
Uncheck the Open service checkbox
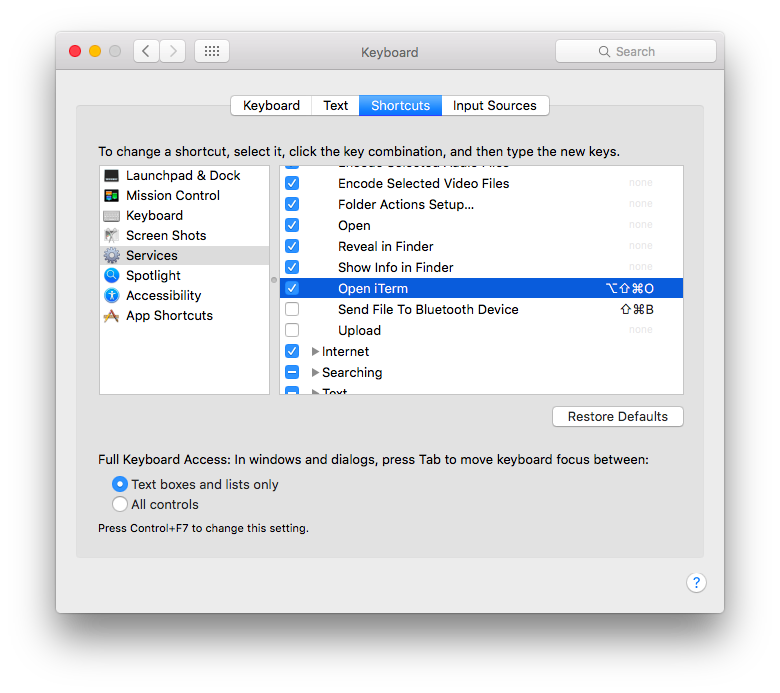click(x=292, y=225)
